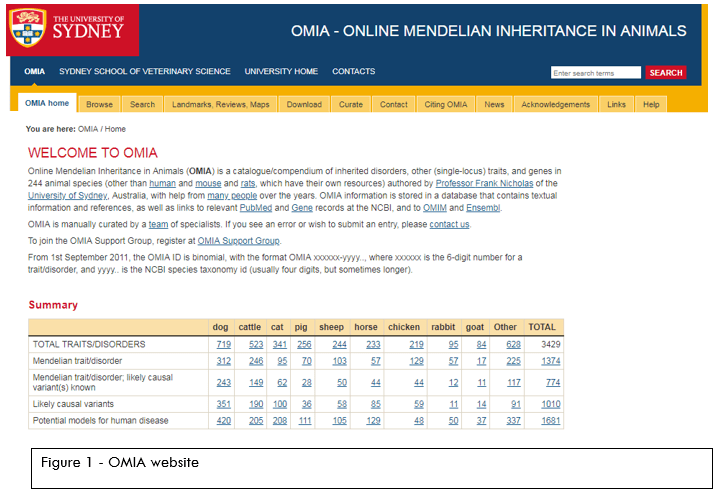This screenshot has width=717, height=493.
Task: Select the OMIA home tab
Action: coord(47,103)
